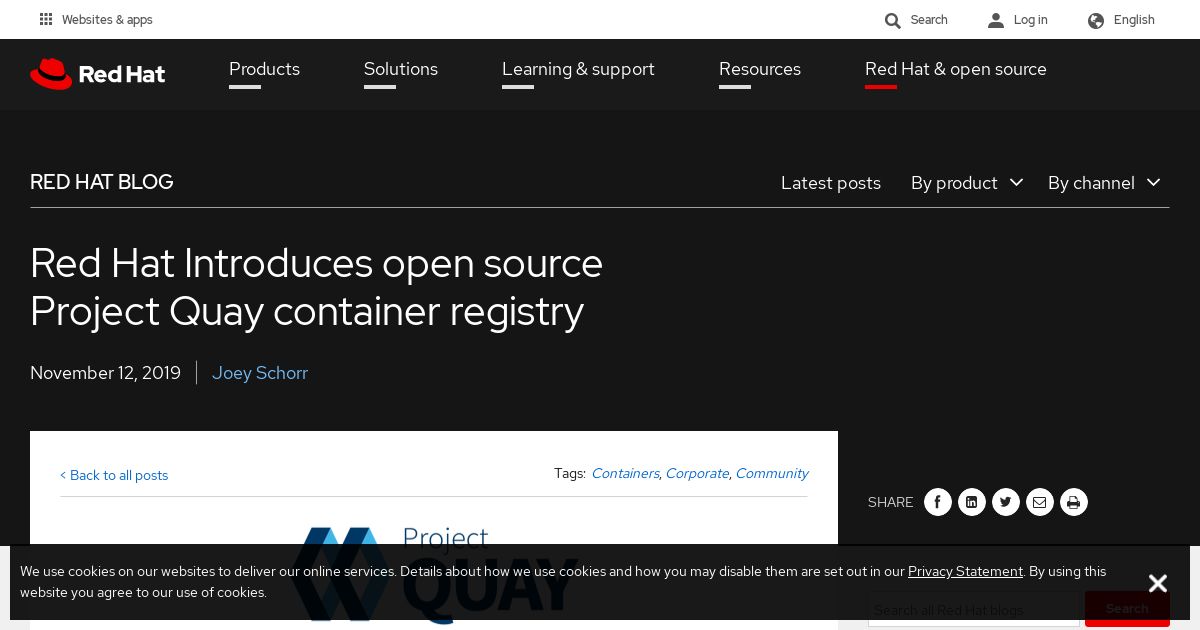The height and width of the screenshot is (630, 1200).
Task: Click the Search label in top bar
Action: [929, 20]
